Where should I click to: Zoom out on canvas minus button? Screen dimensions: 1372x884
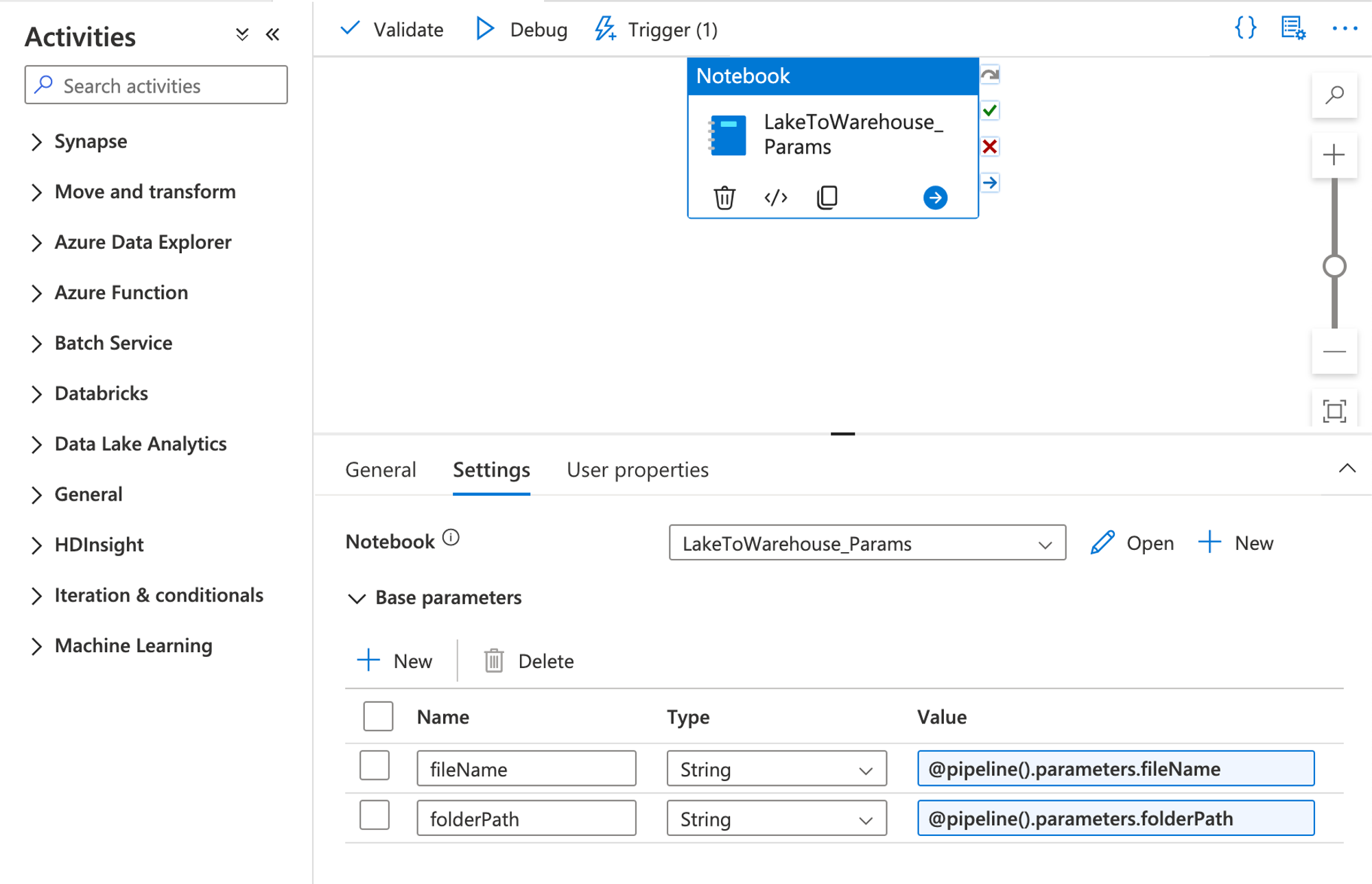click(1334, 352)
